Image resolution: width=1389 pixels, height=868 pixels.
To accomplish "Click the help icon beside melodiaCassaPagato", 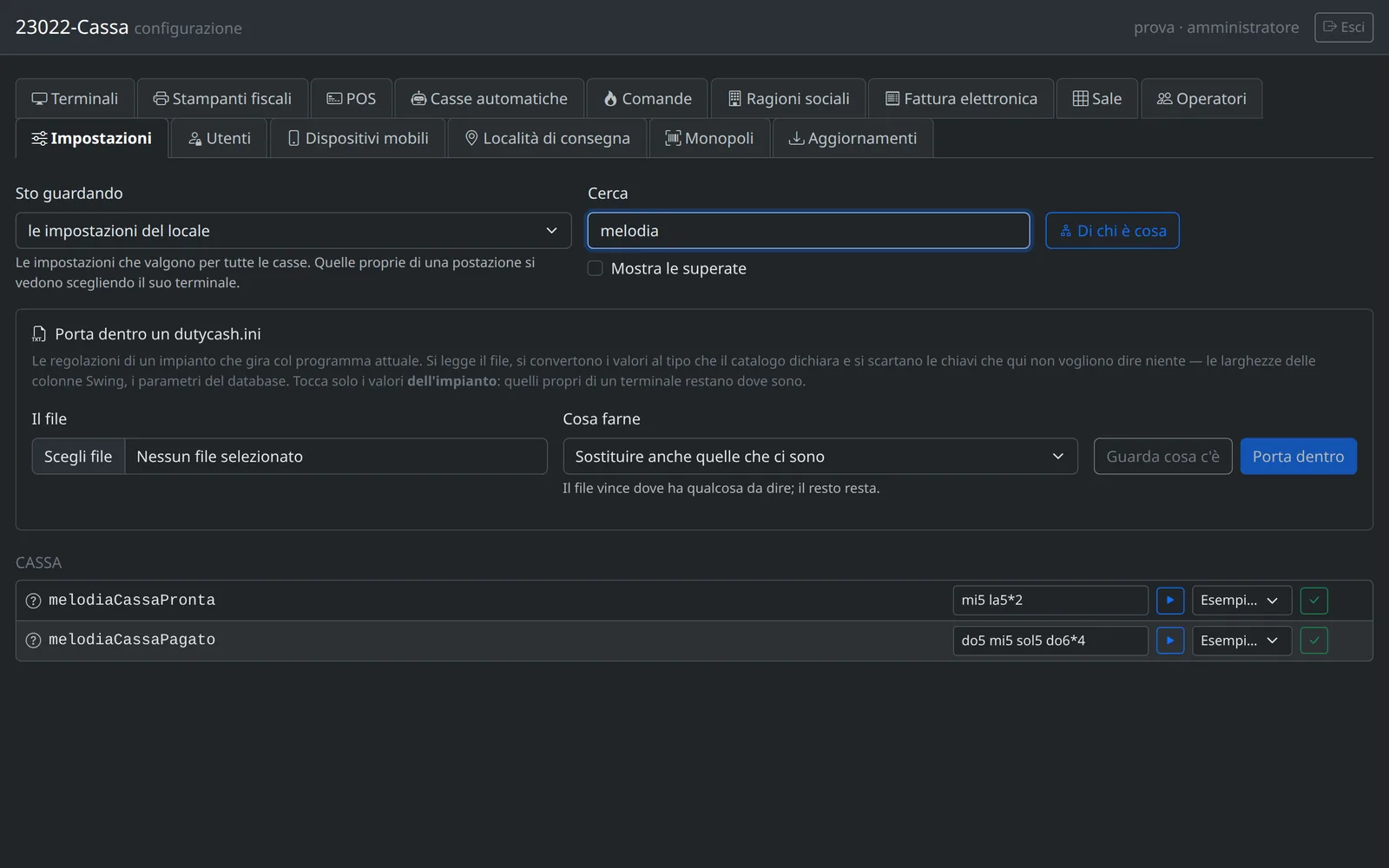I will coord(33,641).
